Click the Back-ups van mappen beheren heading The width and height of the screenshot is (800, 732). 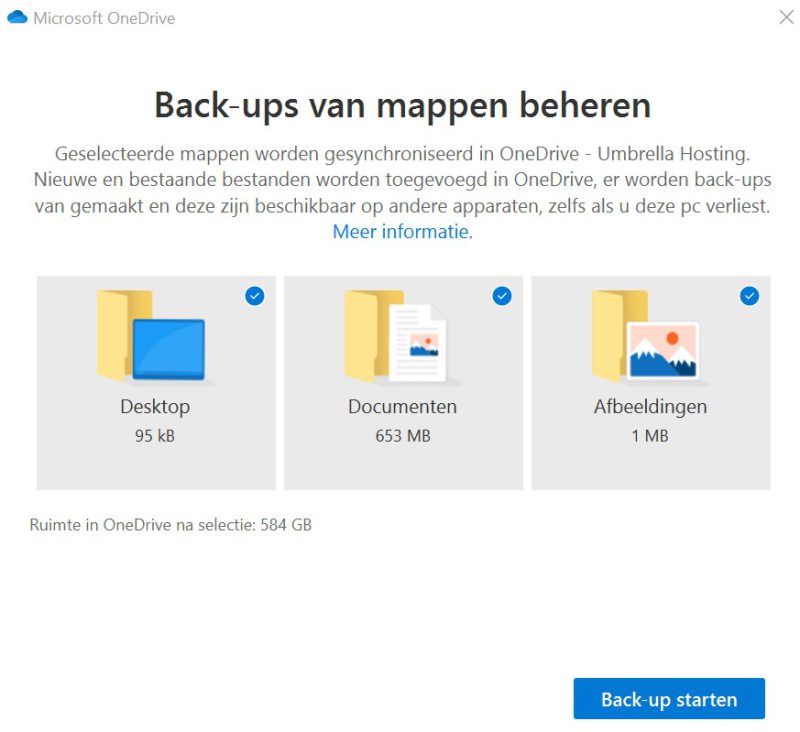tap(403, 106)
